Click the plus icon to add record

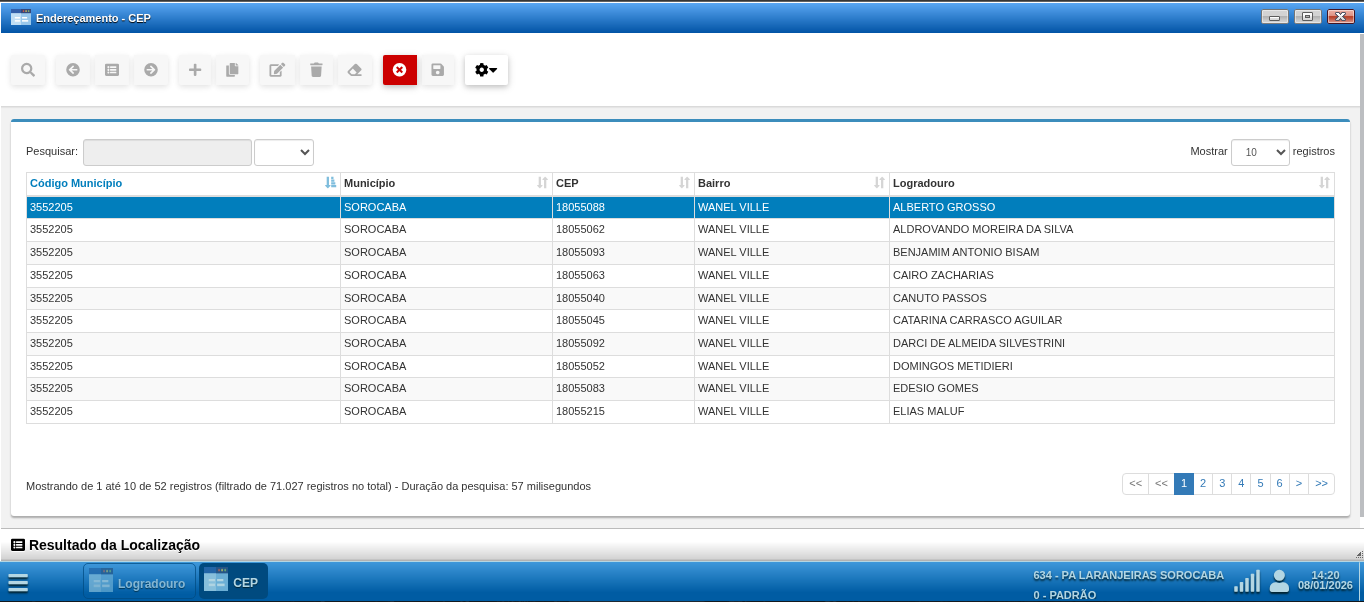pos(195,70)
